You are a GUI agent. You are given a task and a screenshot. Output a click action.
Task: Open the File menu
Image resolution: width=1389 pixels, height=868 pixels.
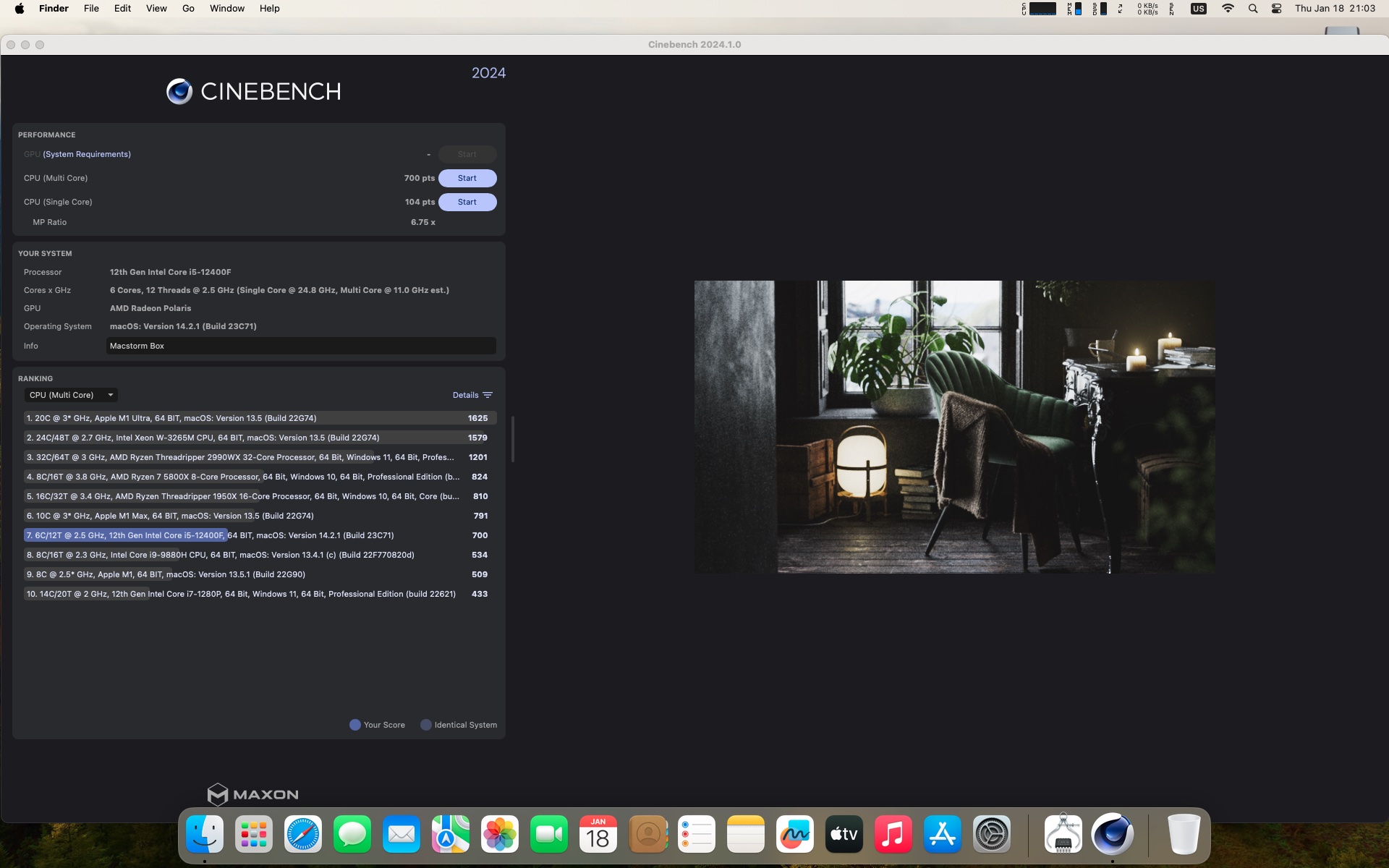[x=91, y=9]
